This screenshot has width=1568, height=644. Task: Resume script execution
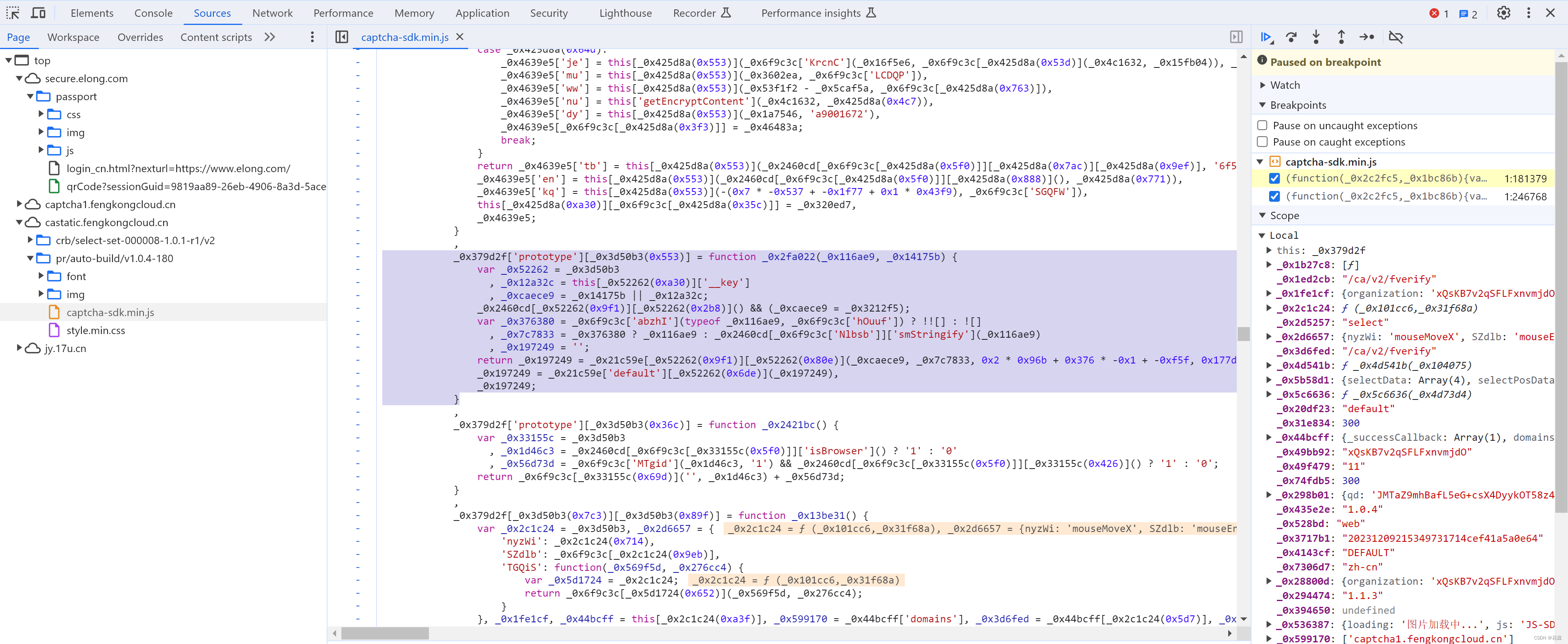pos(1266,37)
